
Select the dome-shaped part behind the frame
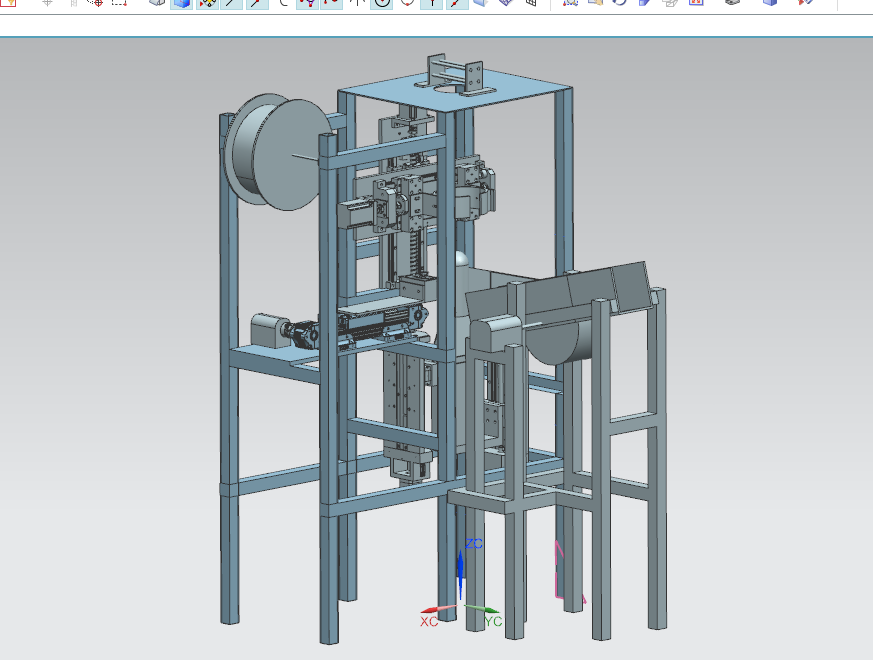463,260
